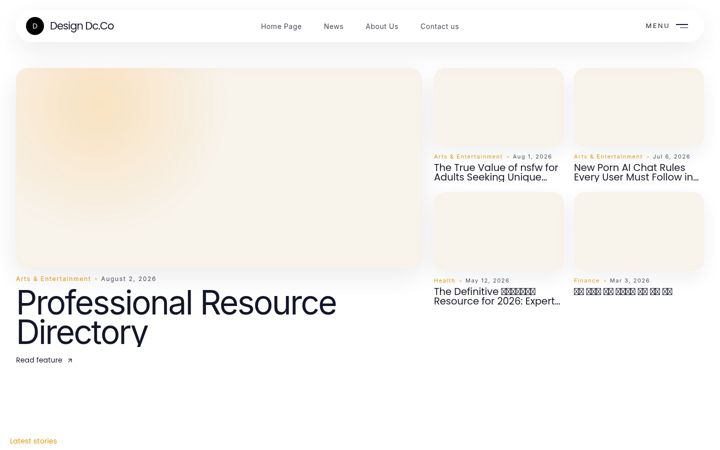
Task: Open The Definitive Resource for 2026 article
Action: (x=497, y=297)
